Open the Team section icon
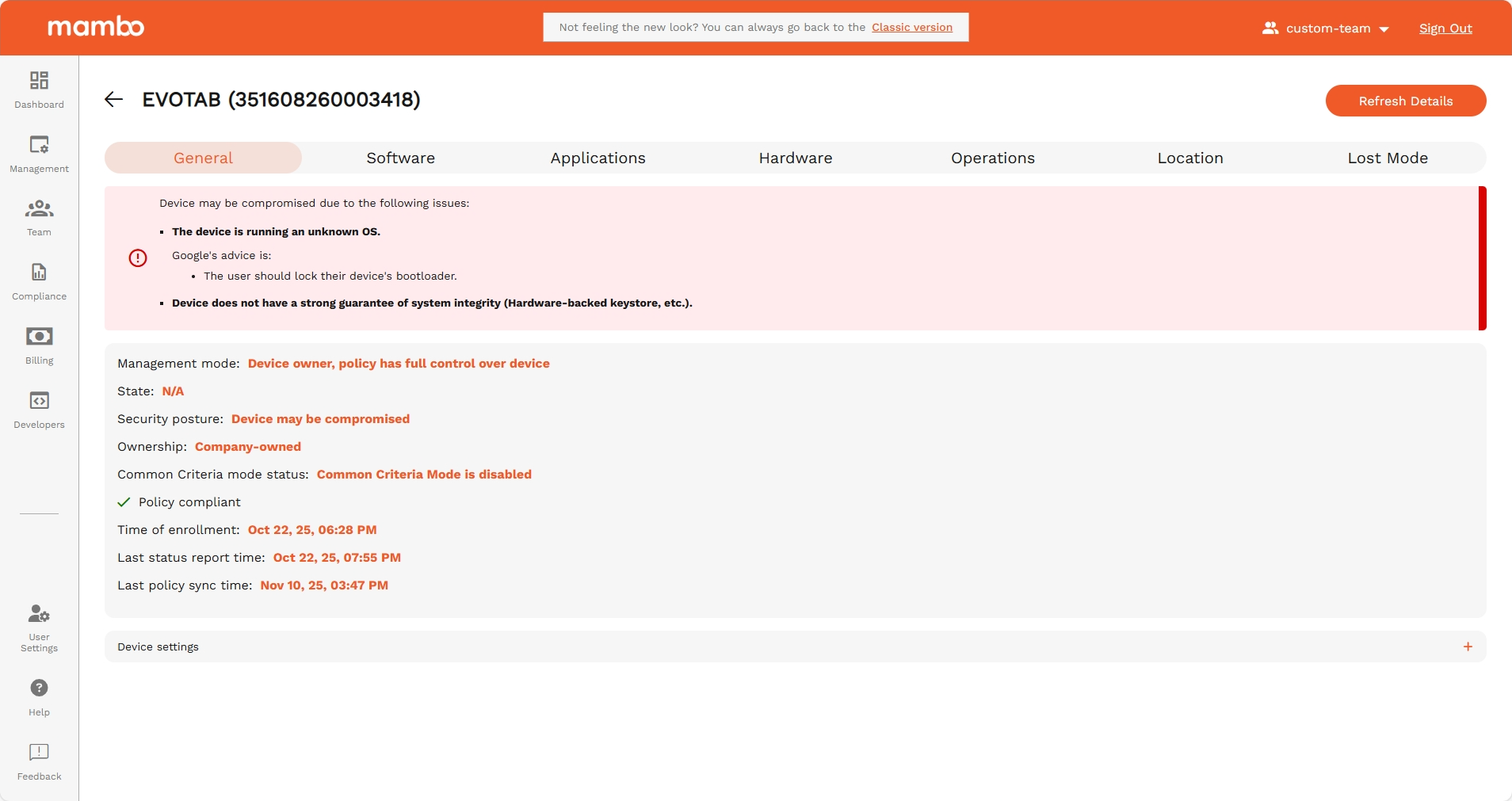The height and width of the screenshot is (801, 1512). [x=39, y=209]
